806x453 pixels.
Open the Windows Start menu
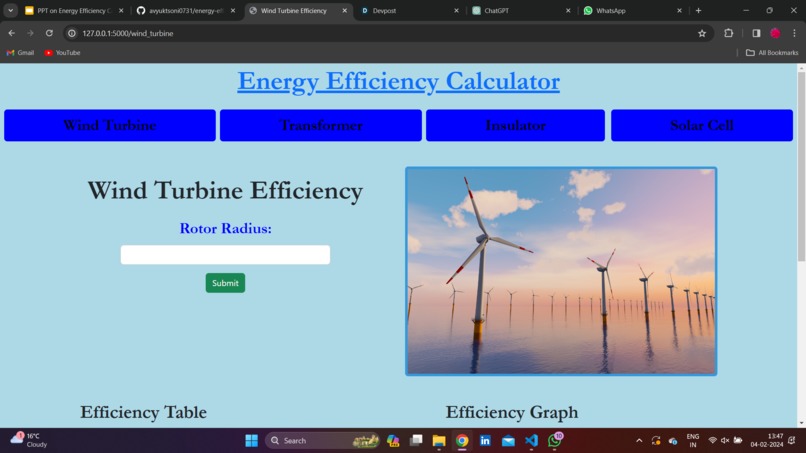tap(251, 441)
